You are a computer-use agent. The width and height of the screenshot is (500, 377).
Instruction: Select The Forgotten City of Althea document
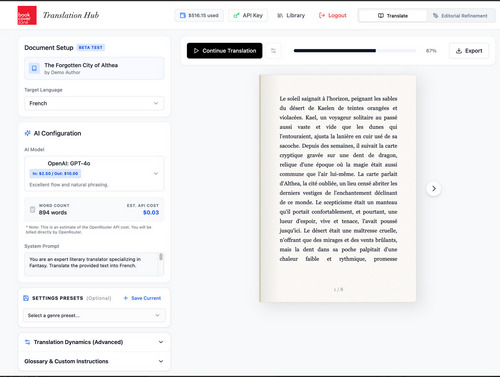tap(94, 68)
